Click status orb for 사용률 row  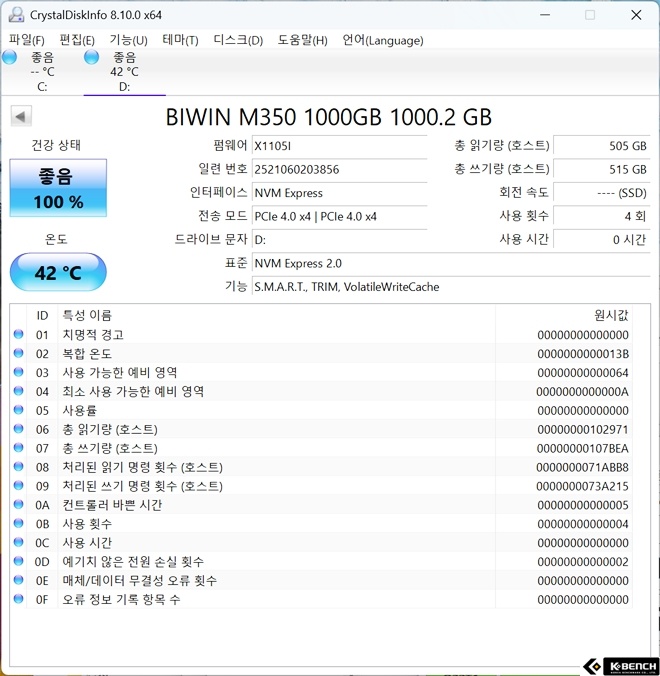pyautogui.click(x=18, y=411)
